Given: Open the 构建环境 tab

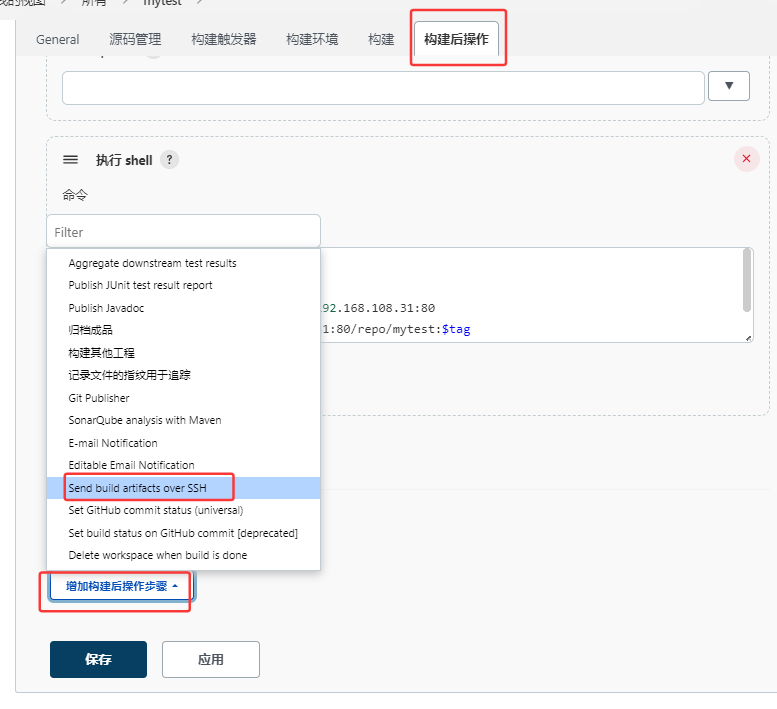Looking at the screenshot, I should click(x=312, y=39).
